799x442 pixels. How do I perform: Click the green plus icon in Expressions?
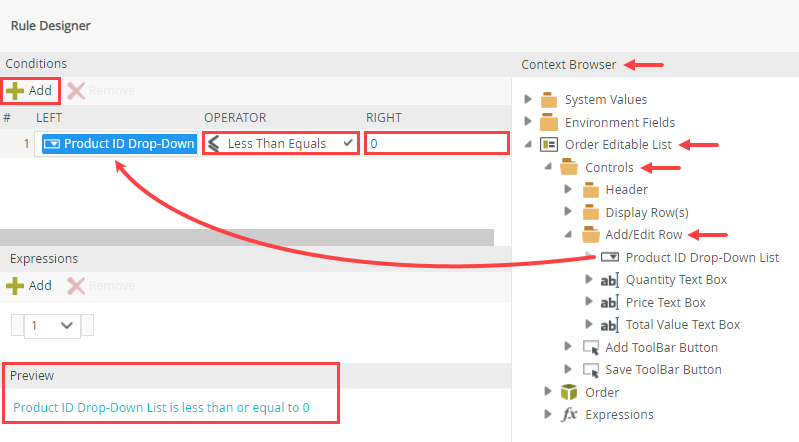click(x=15, y=285)
